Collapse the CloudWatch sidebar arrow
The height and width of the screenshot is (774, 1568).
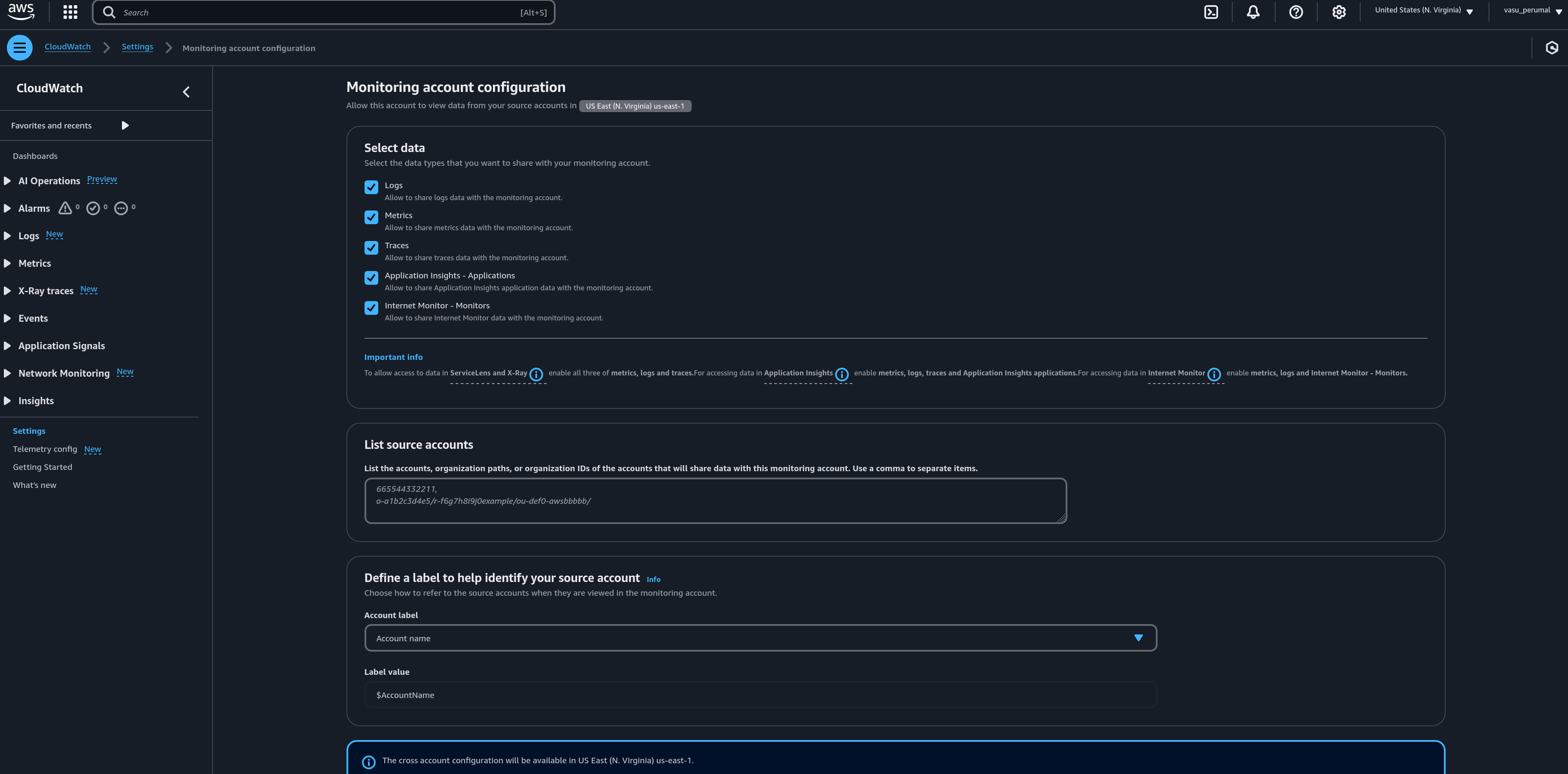(x=186, y=92)
